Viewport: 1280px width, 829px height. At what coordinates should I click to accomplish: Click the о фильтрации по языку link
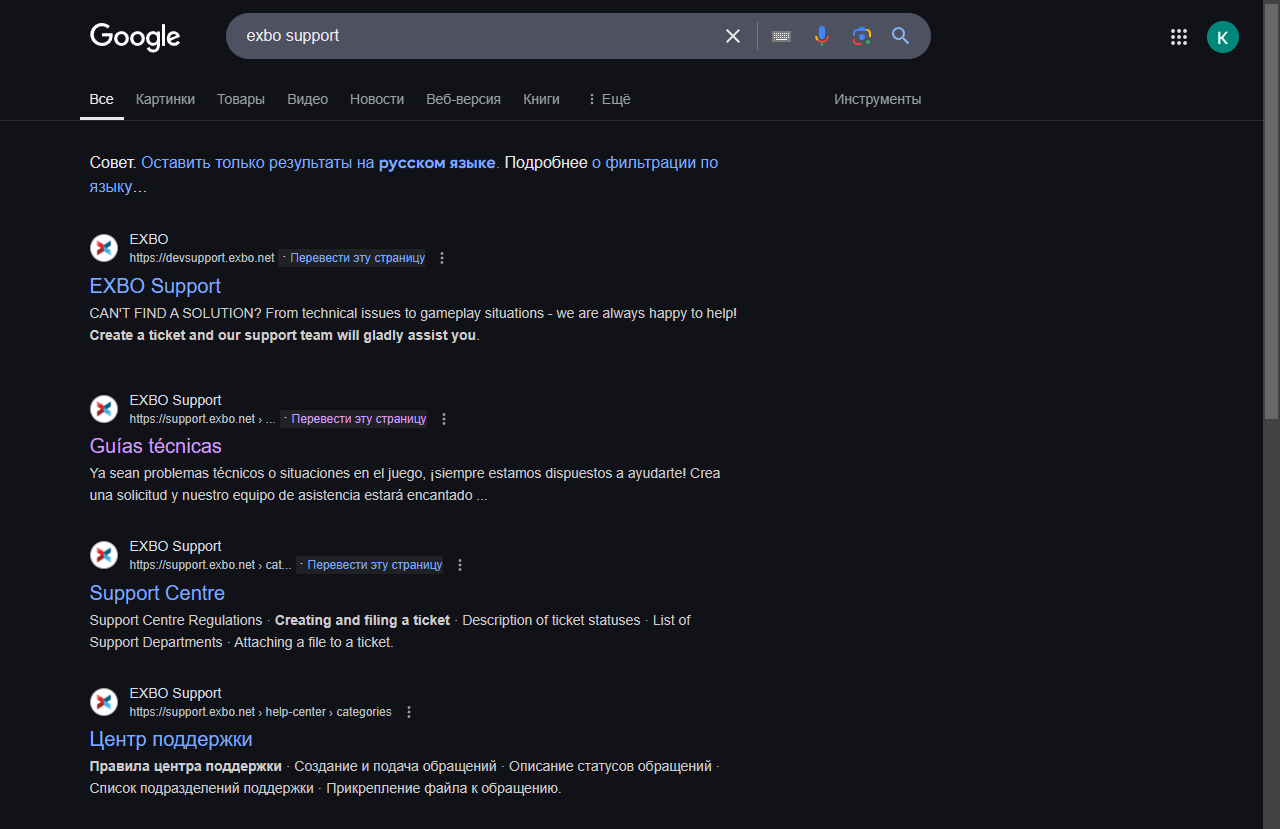point(404,174)
